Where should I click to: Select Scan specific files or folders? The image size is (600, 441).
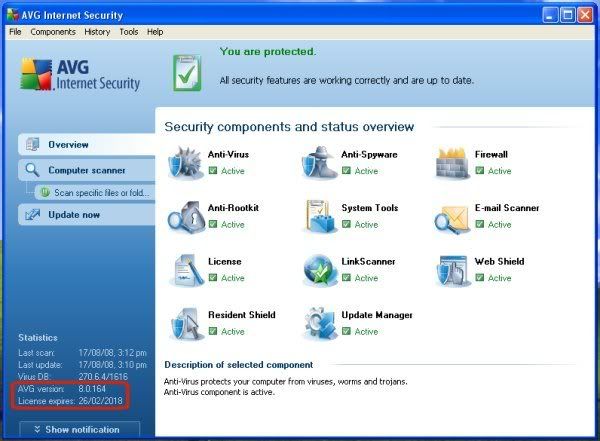95,193
